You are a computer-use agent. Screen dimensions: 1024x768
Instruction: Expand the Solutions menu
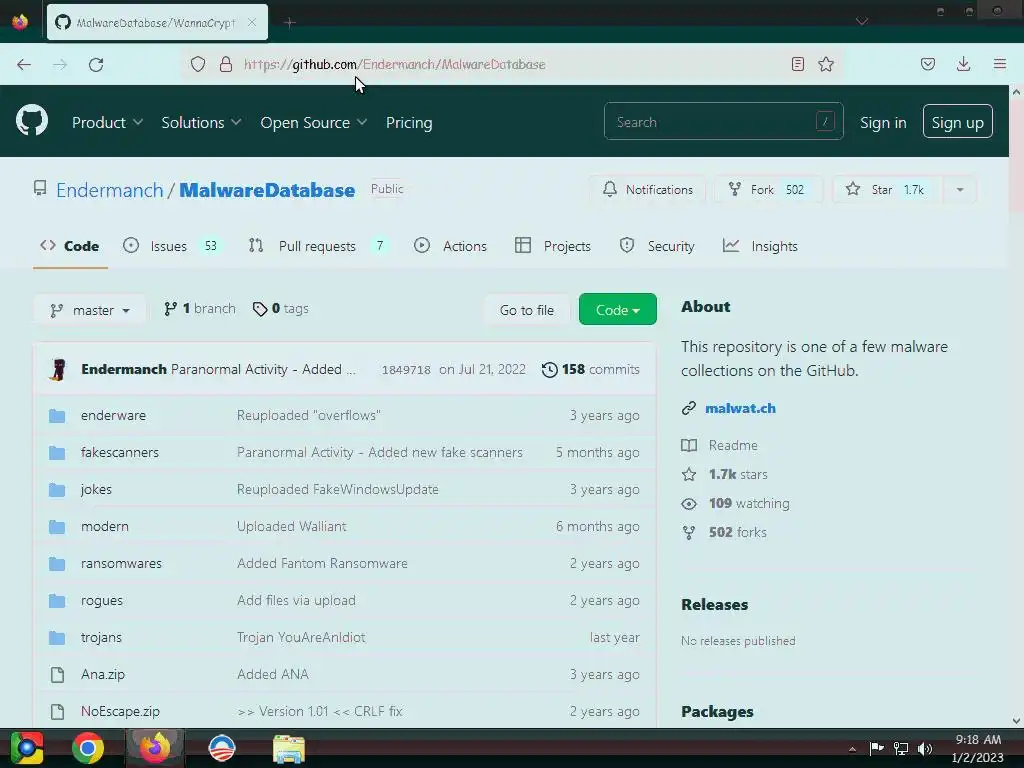tap(201, 123)
